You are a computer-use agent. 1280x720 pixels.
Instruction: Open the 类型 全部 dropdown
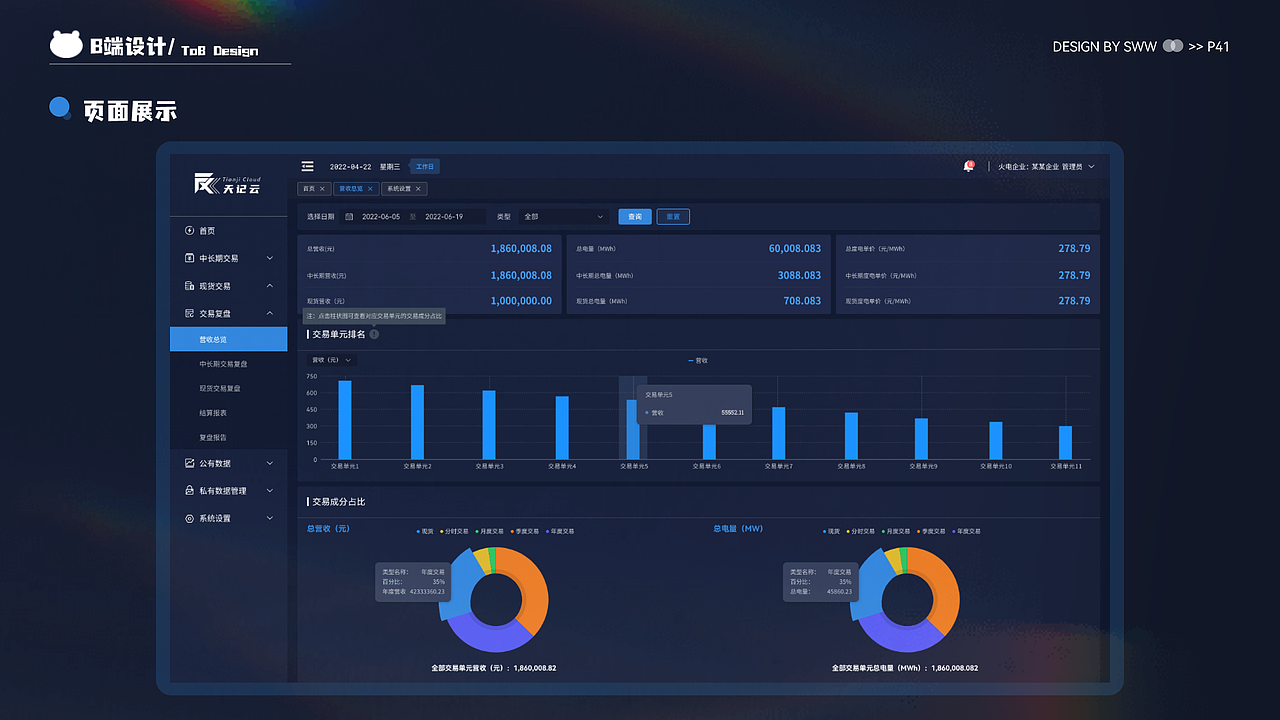click(564, 217)
